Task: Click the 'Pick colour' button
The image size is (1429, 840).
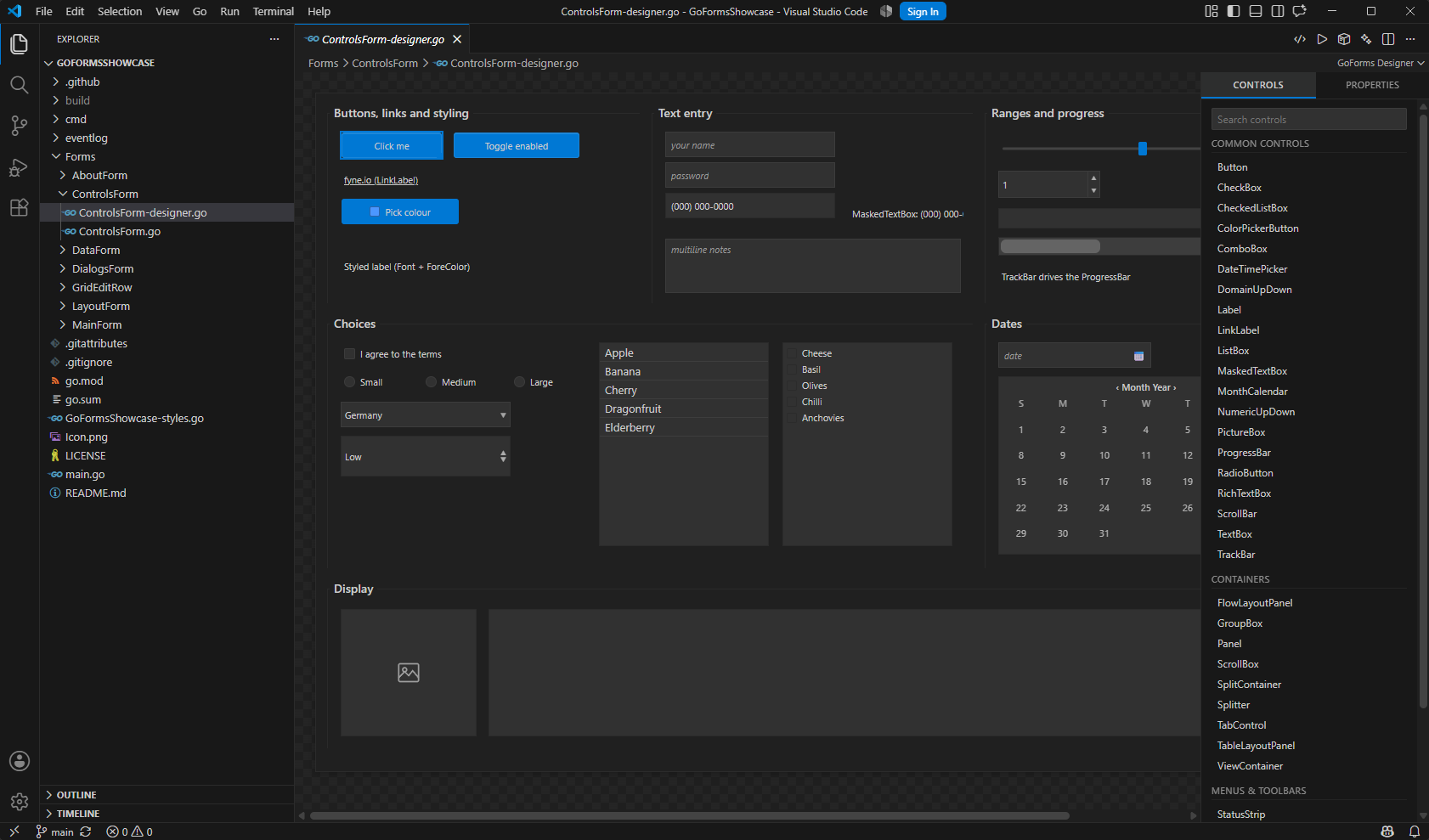Action: click(x=400, y=211)
